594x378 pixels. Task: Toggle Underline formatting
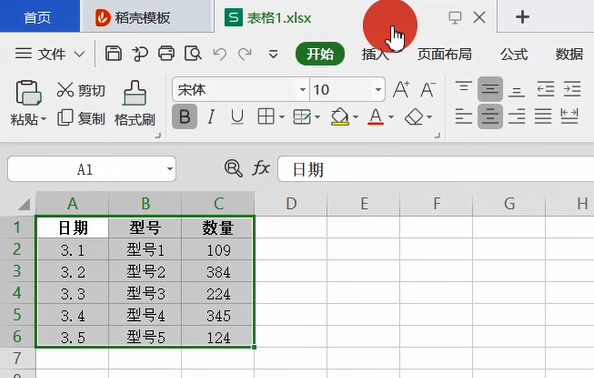click(x=237, y=117)
